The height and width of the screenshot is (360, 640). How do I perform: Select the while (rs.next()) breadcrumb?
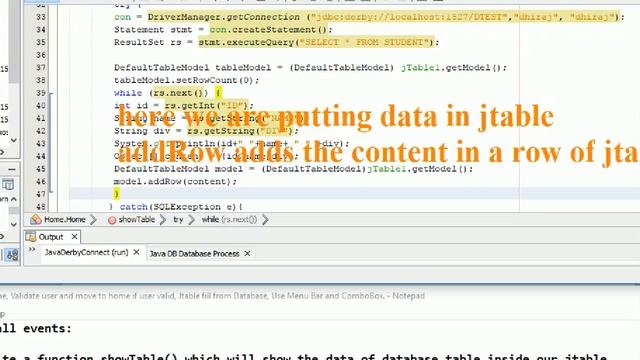(229, 220)
